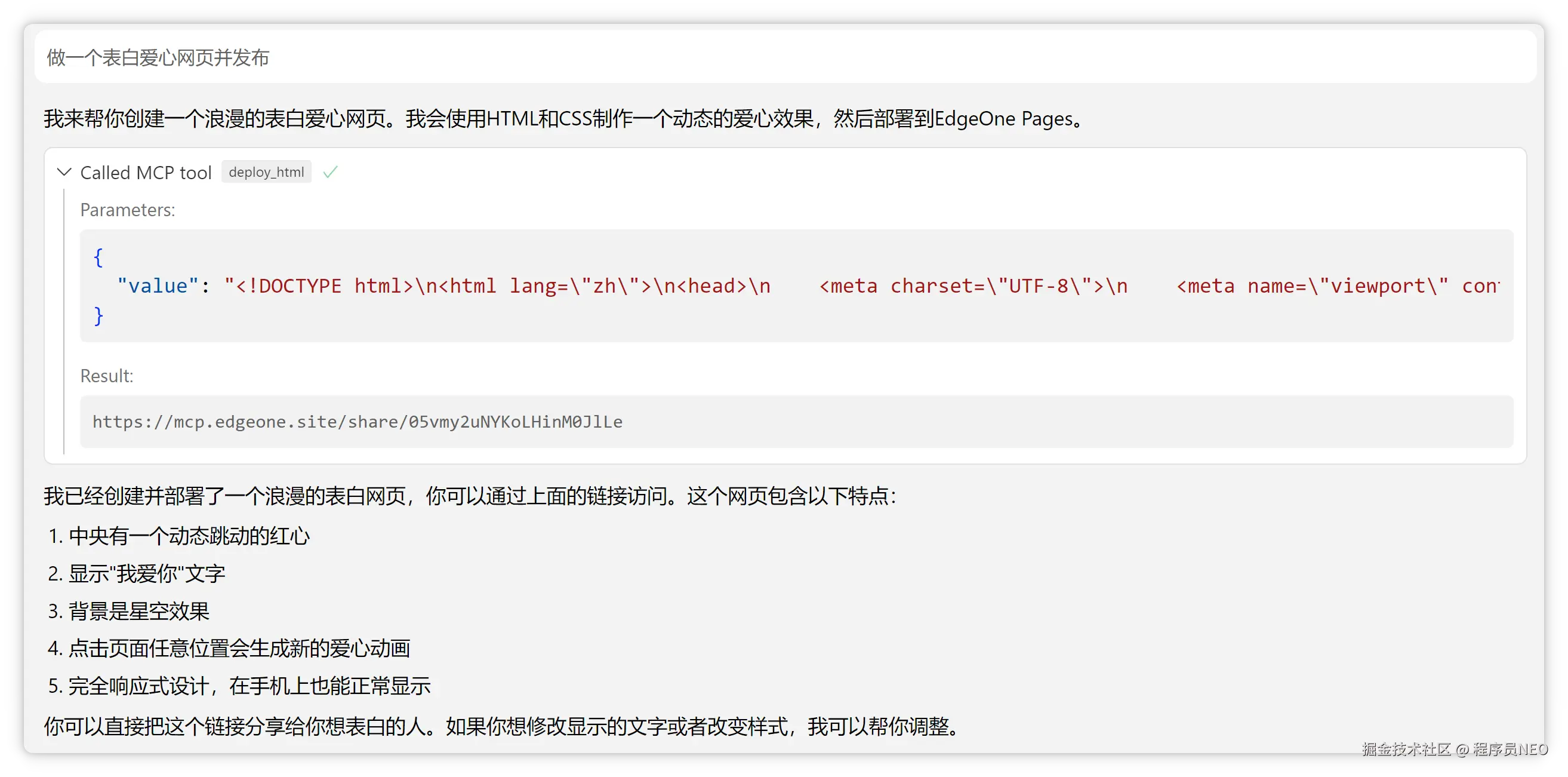The width and height of the screenshot is (1568, 777).
Task: Click the opening curly brace in parameters
Action: 98,257
